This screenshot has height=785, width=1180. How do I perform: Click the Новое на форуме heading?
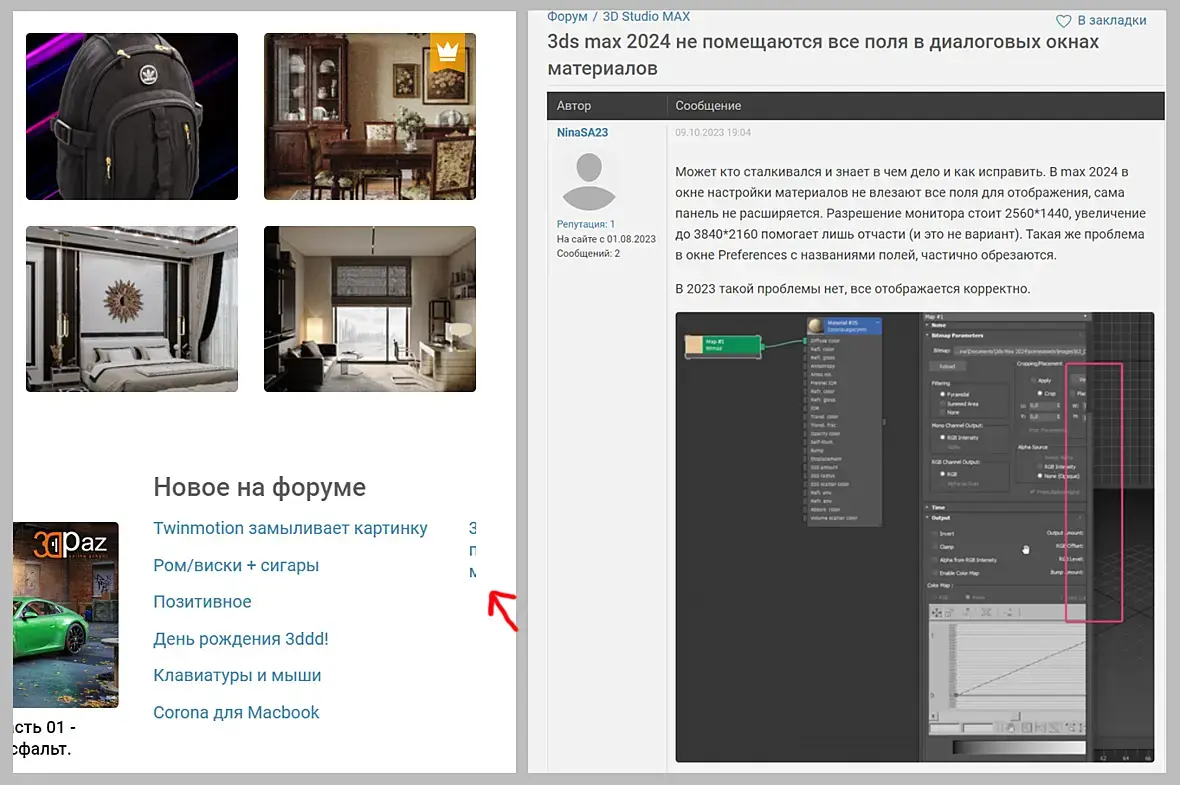pyautogui.click(x=260, y=488)
